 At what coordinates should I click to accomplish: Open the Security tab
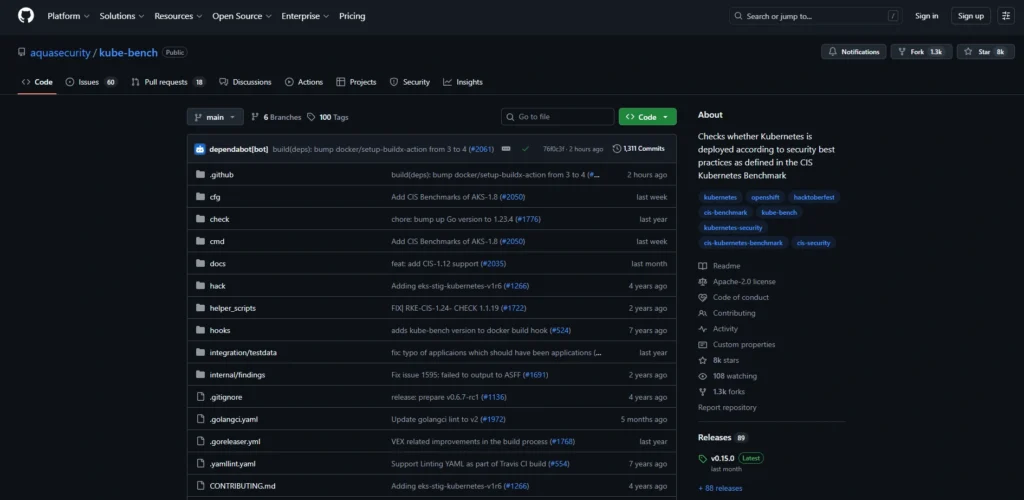(409, 82)
